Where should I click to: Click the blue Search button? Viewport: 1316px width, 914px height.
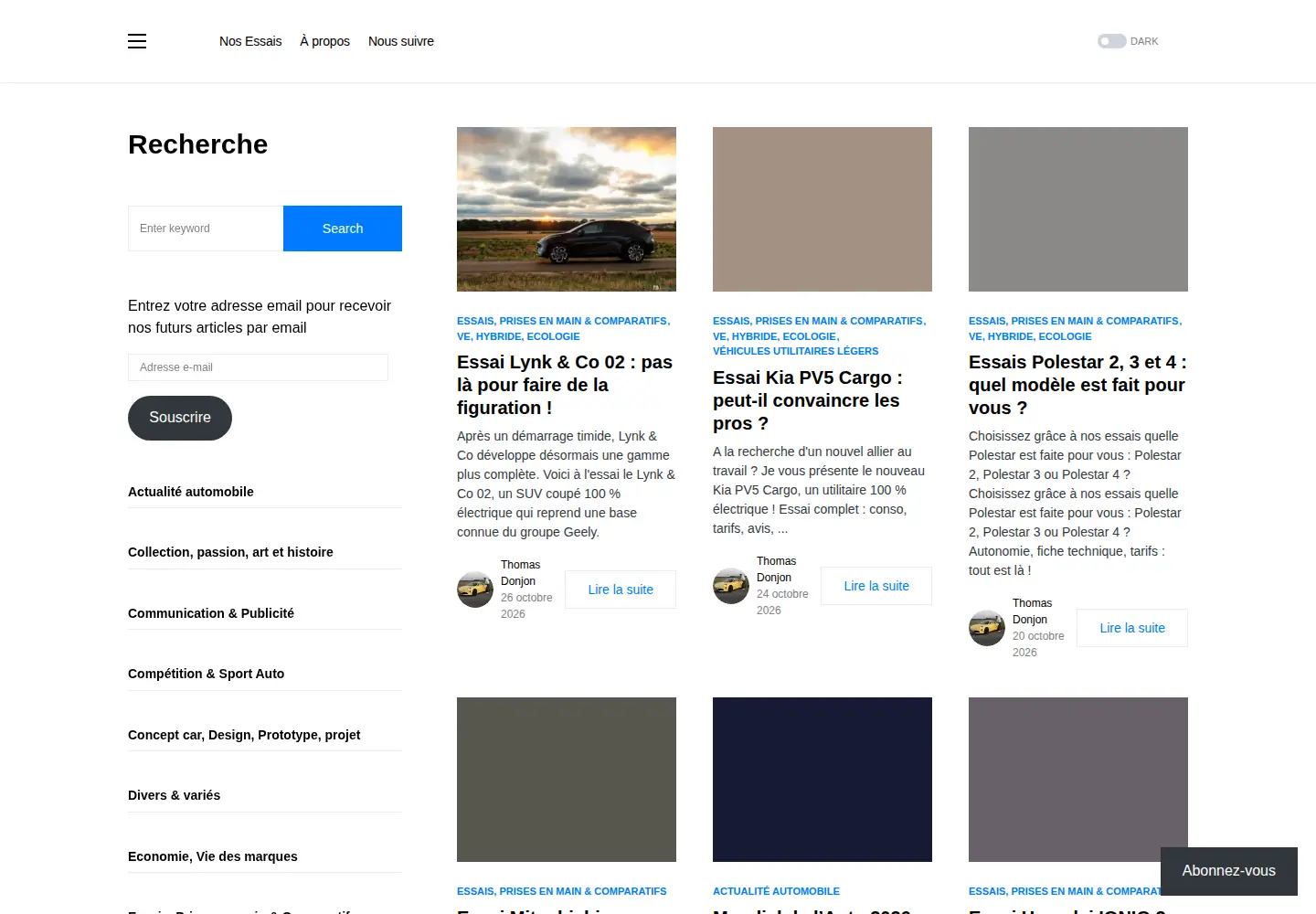click(x=343, y=228)
